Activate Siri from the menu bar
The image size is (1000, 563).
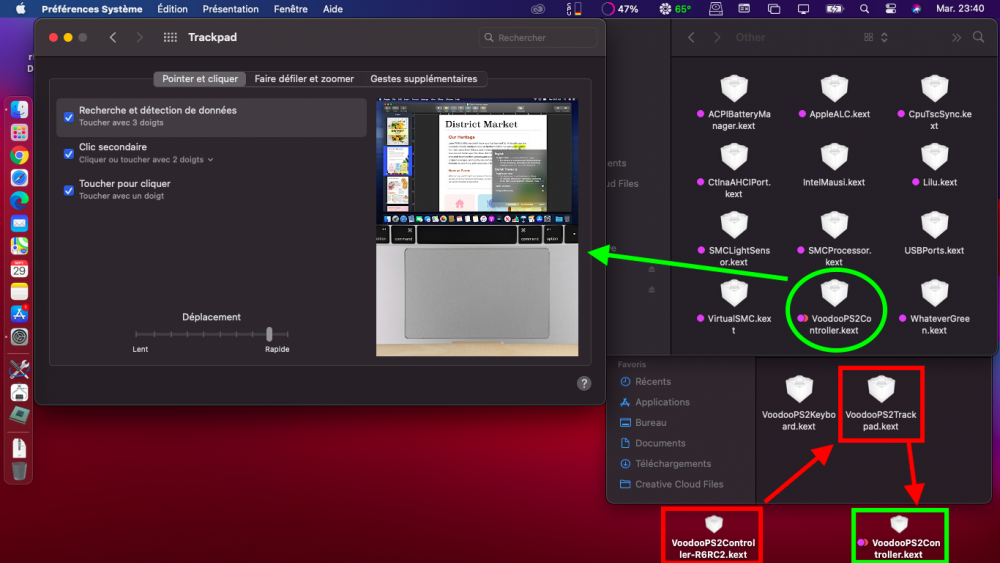click(x=916, y=9)
